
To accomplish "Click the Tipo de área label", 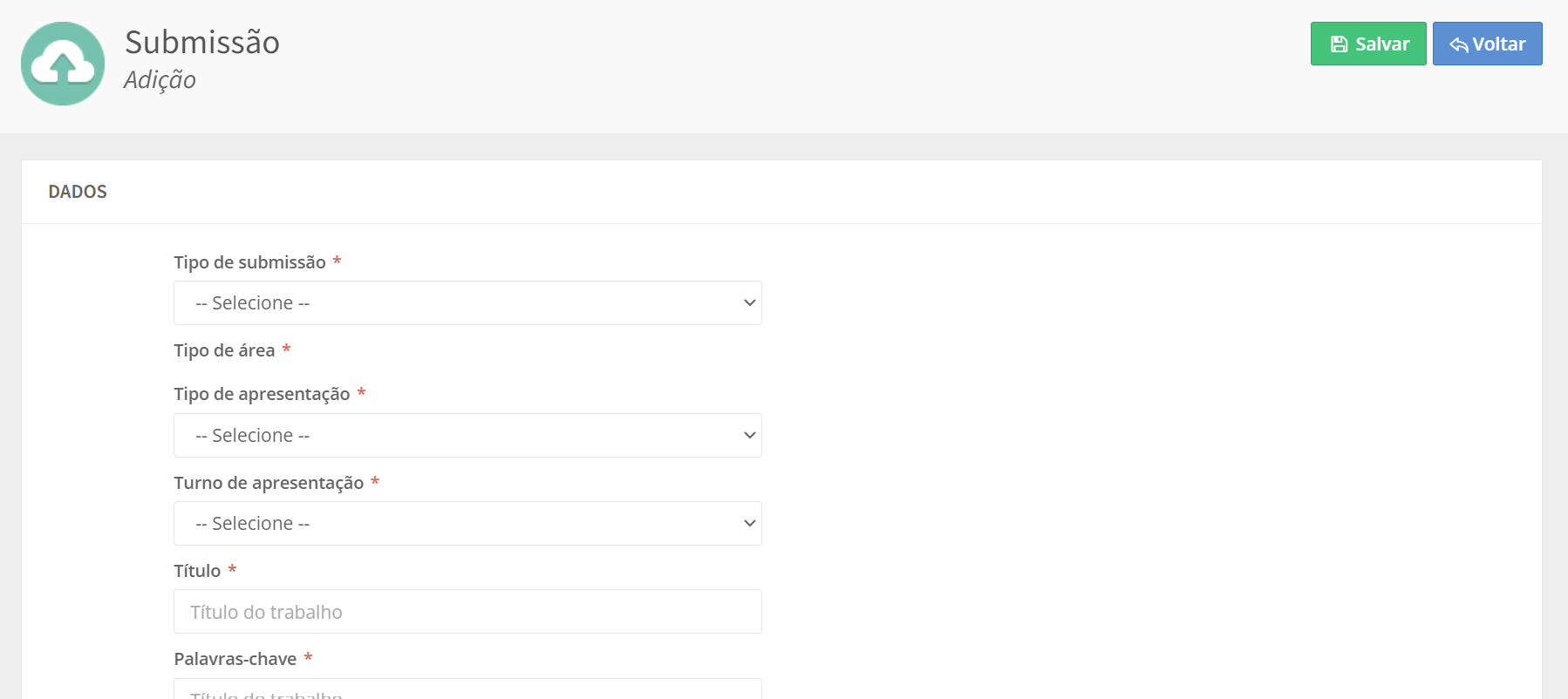I will click(224, 350).
